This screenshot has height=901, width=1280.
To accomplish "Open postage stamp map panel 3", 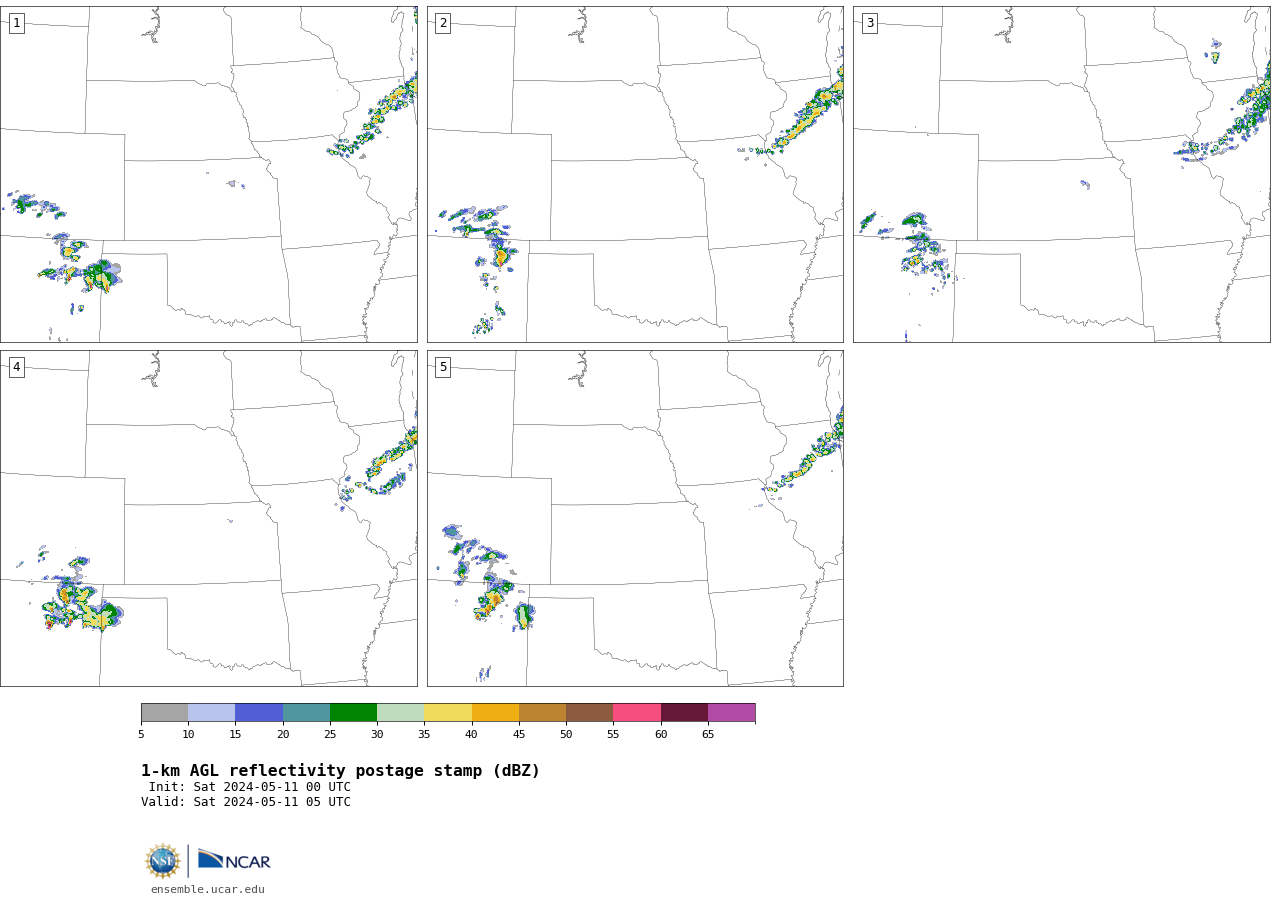I will [1062, 175].
